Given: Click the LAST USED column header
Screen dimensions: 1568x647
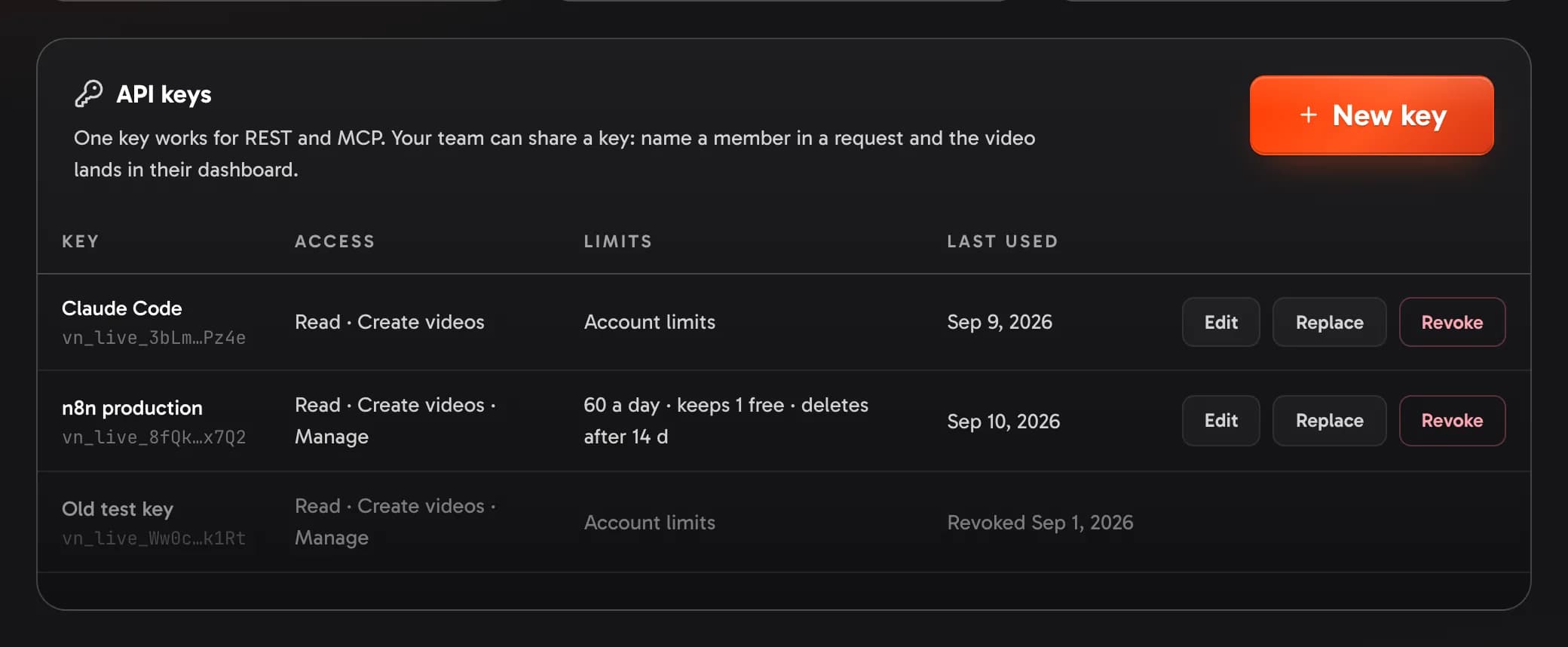Looking at the screenshot, I should 1003,241.
